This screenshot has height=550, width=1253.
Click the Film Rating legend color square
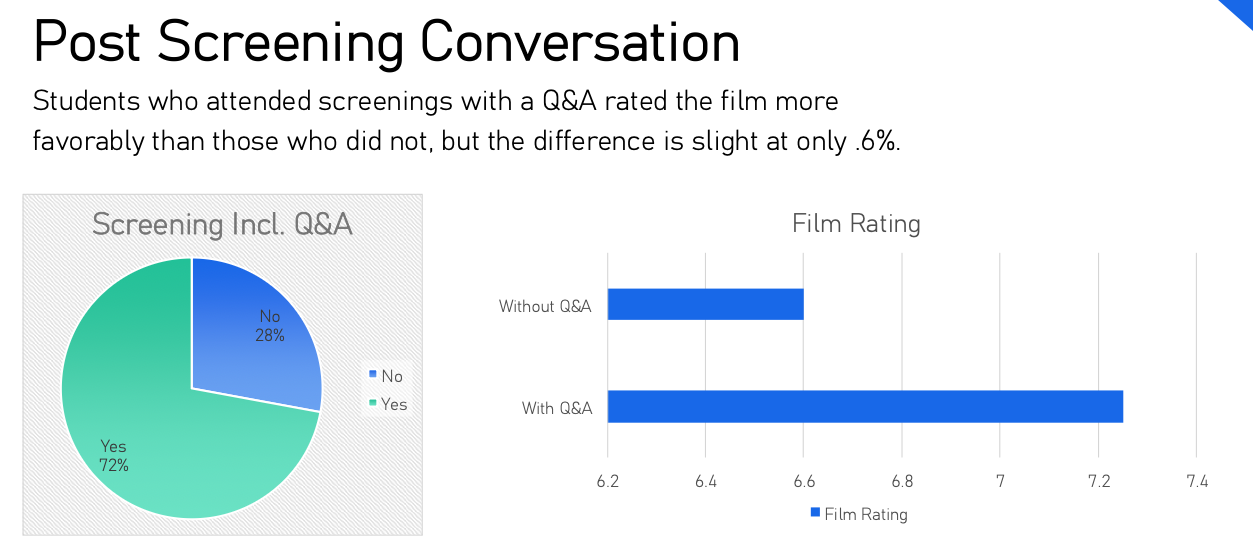tap(815, 513)
